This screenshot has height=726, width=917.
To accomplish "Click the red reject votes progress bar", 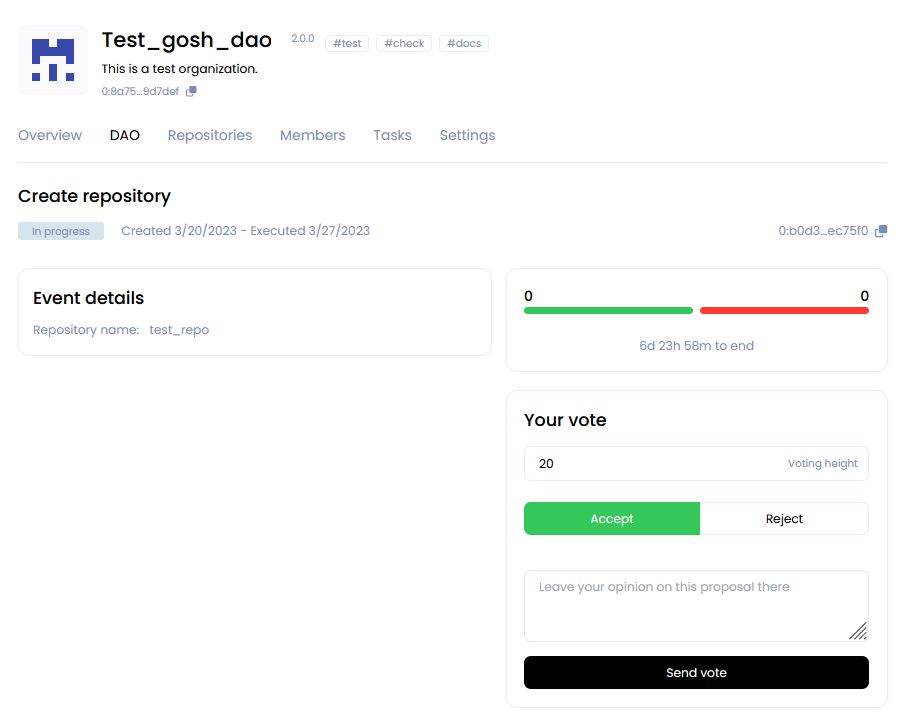I will coord(784,311).
